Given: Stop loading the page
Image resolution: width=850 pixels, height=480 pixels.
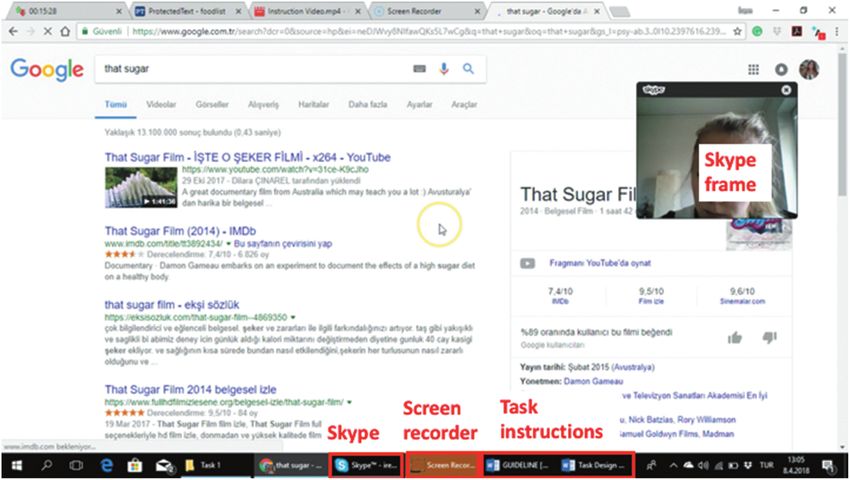Looking at the screenshot, I should click(x=48, y=31).
